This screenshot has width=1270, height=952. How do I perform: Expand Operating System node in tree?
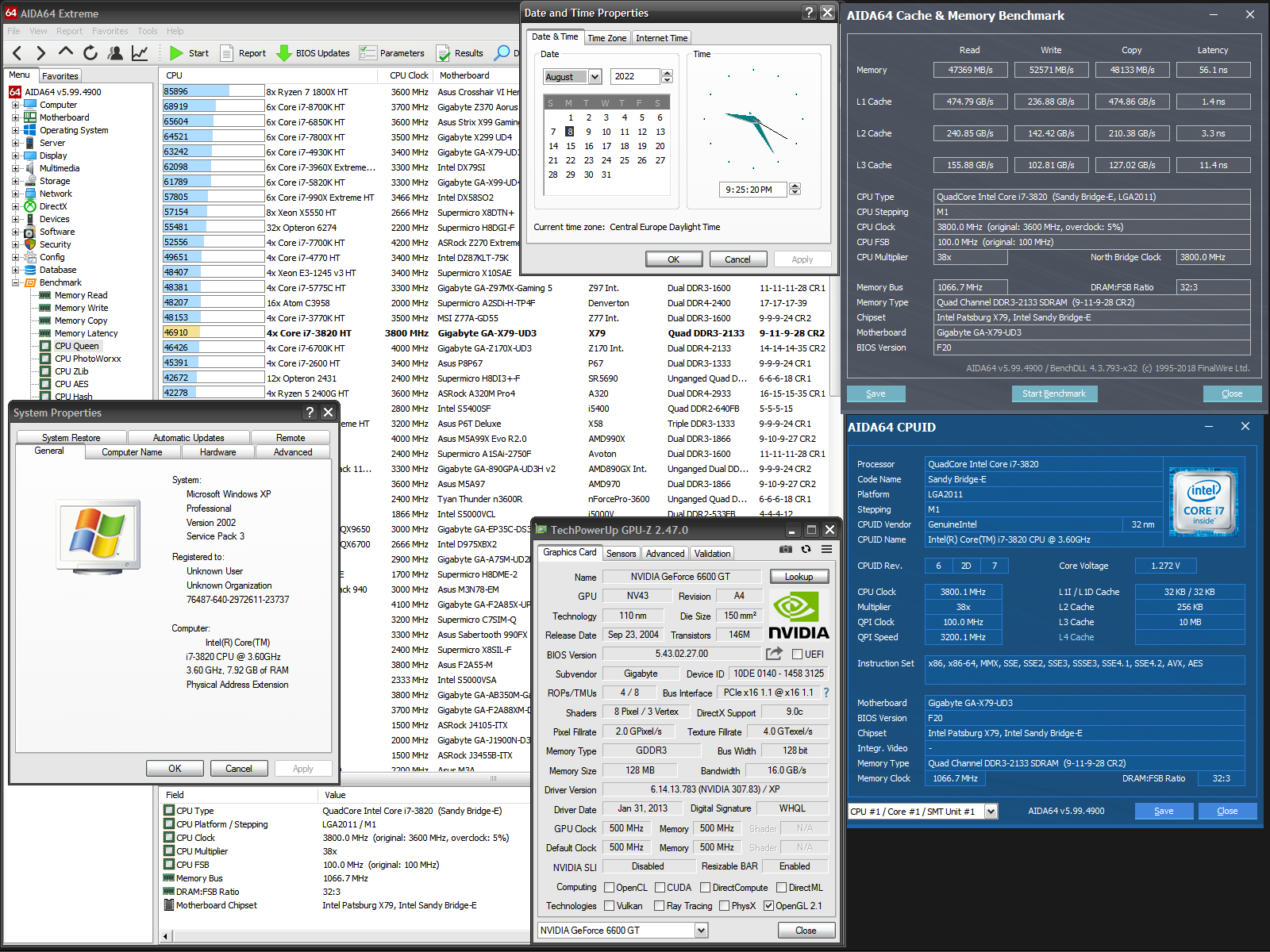pos(15,130)
